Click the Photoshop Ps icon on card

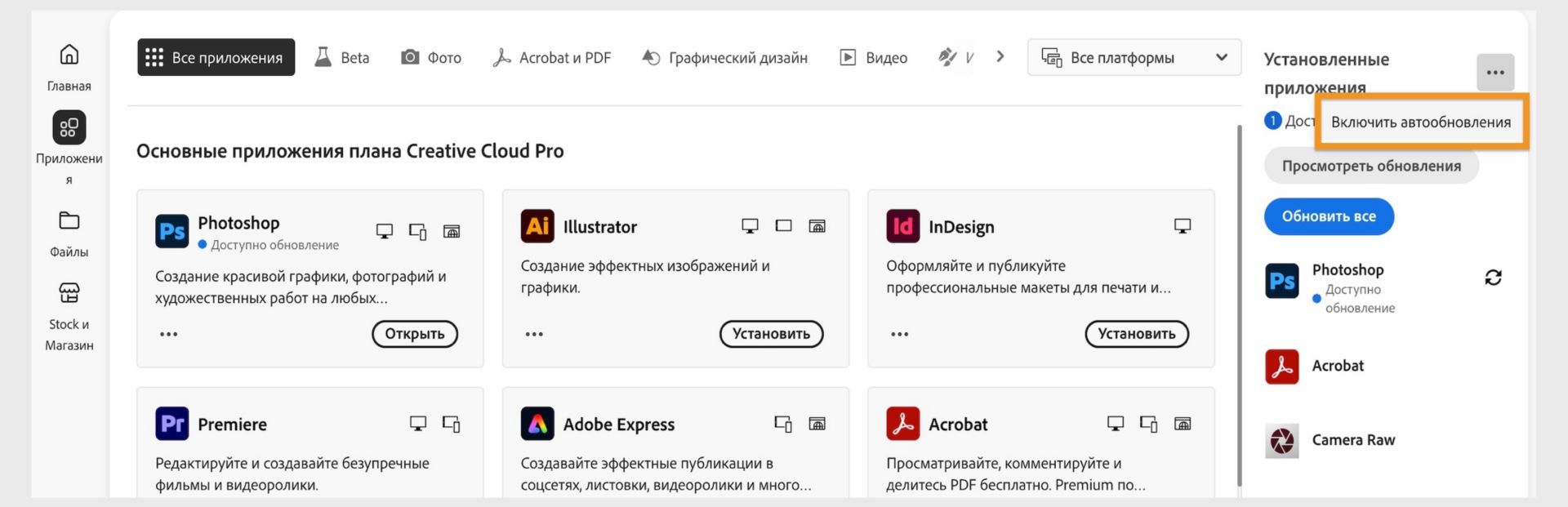click(x=171, y=231)
